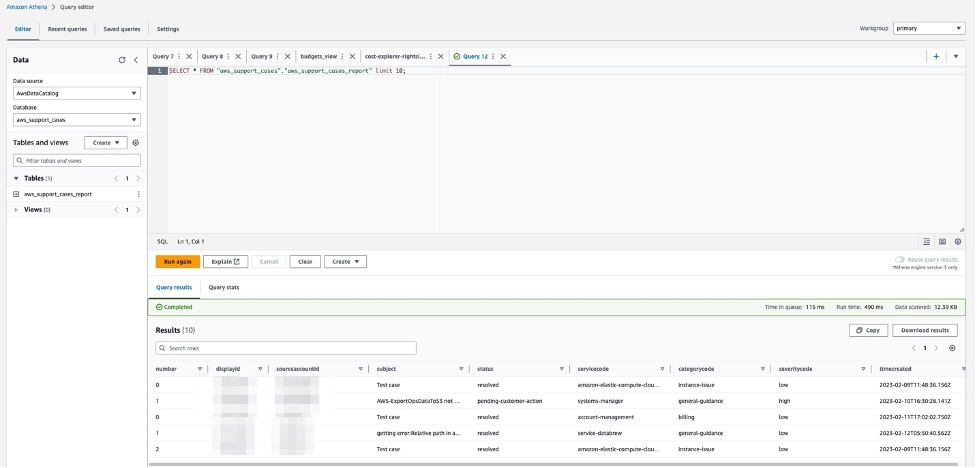The height and width of the screenshot is (468, 977).
Task: Close the Query 12 tab
Action: [x=503, y=57]
